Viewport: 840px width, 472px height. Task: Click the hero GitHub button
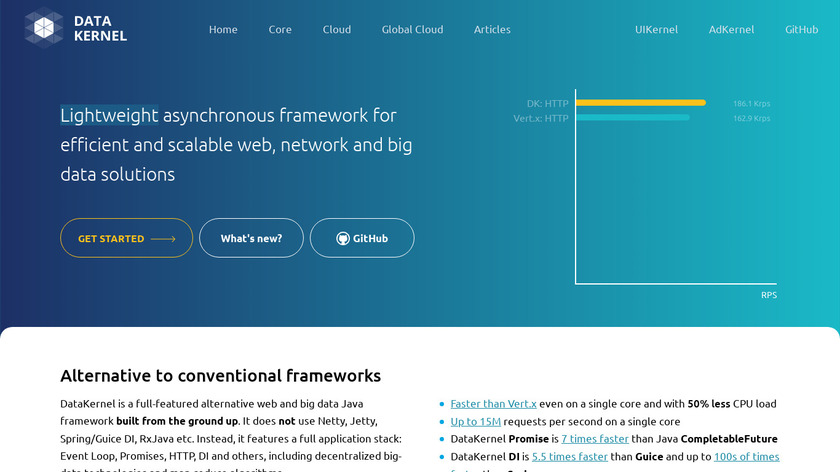click(x=362, y=238)
